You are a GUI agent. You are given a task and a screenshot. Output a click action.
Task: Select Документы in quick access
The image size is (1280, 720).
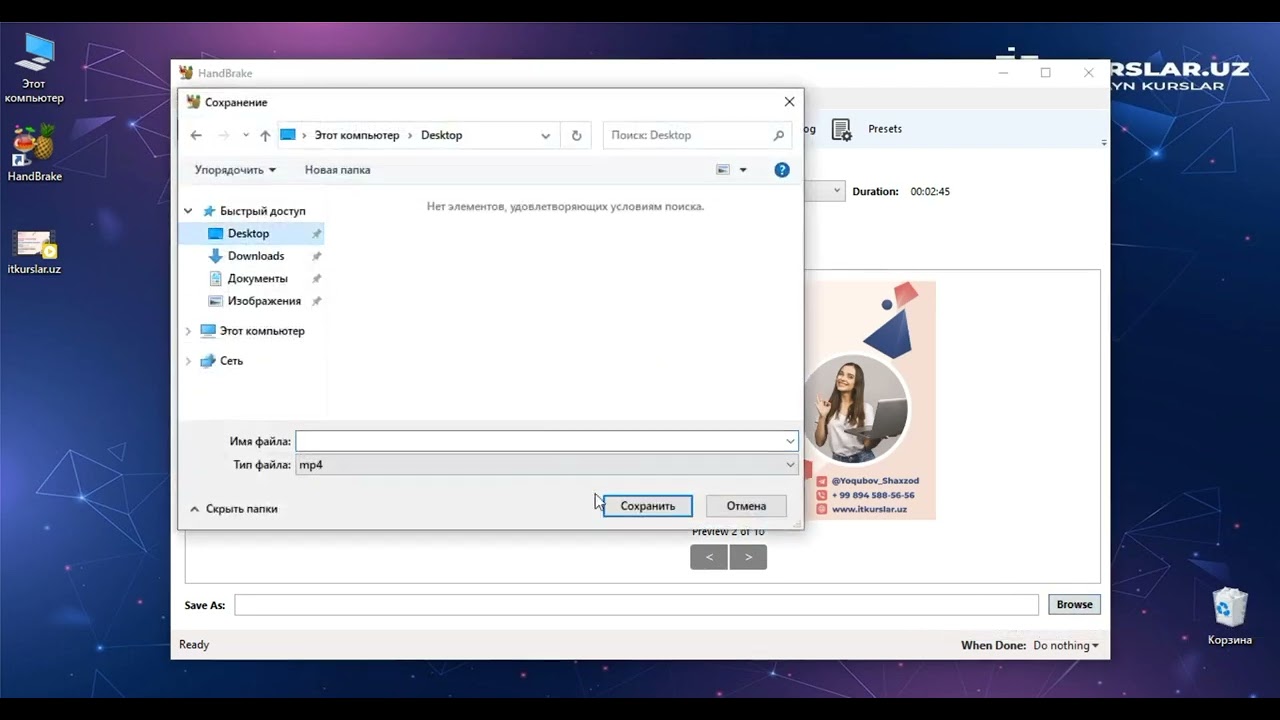coord(257,279)
